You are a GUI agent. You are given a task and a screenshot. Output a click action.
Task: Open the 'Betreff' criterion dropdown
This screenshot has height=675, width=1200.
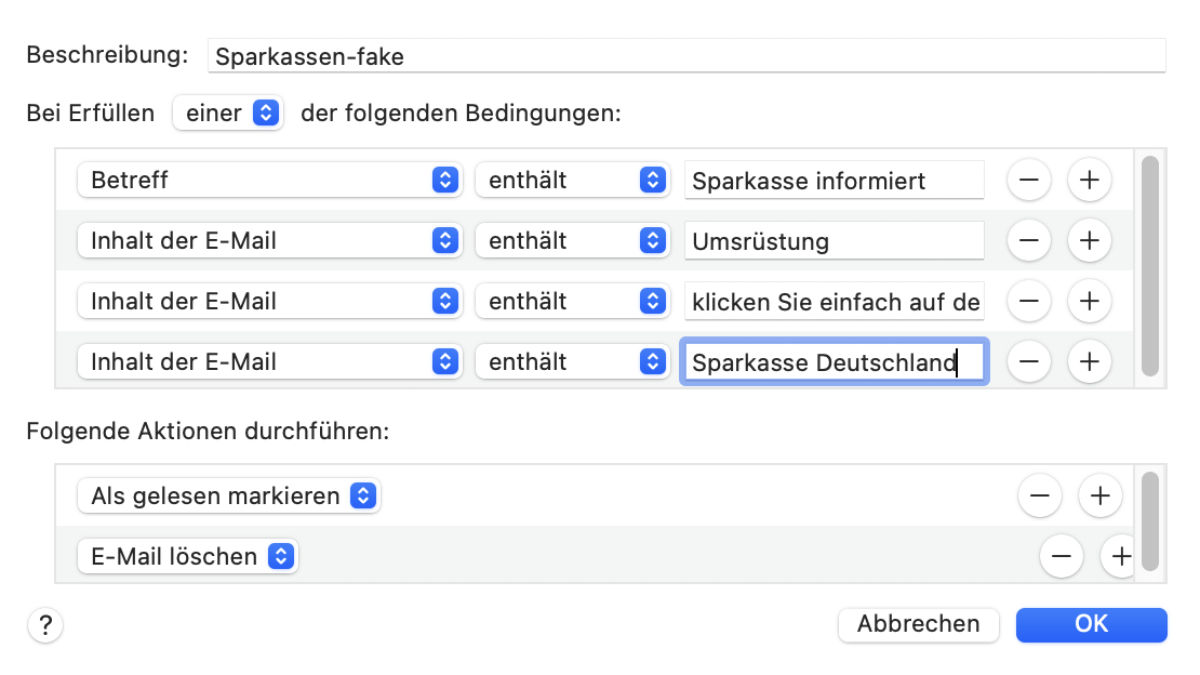(x=269, y=181)
